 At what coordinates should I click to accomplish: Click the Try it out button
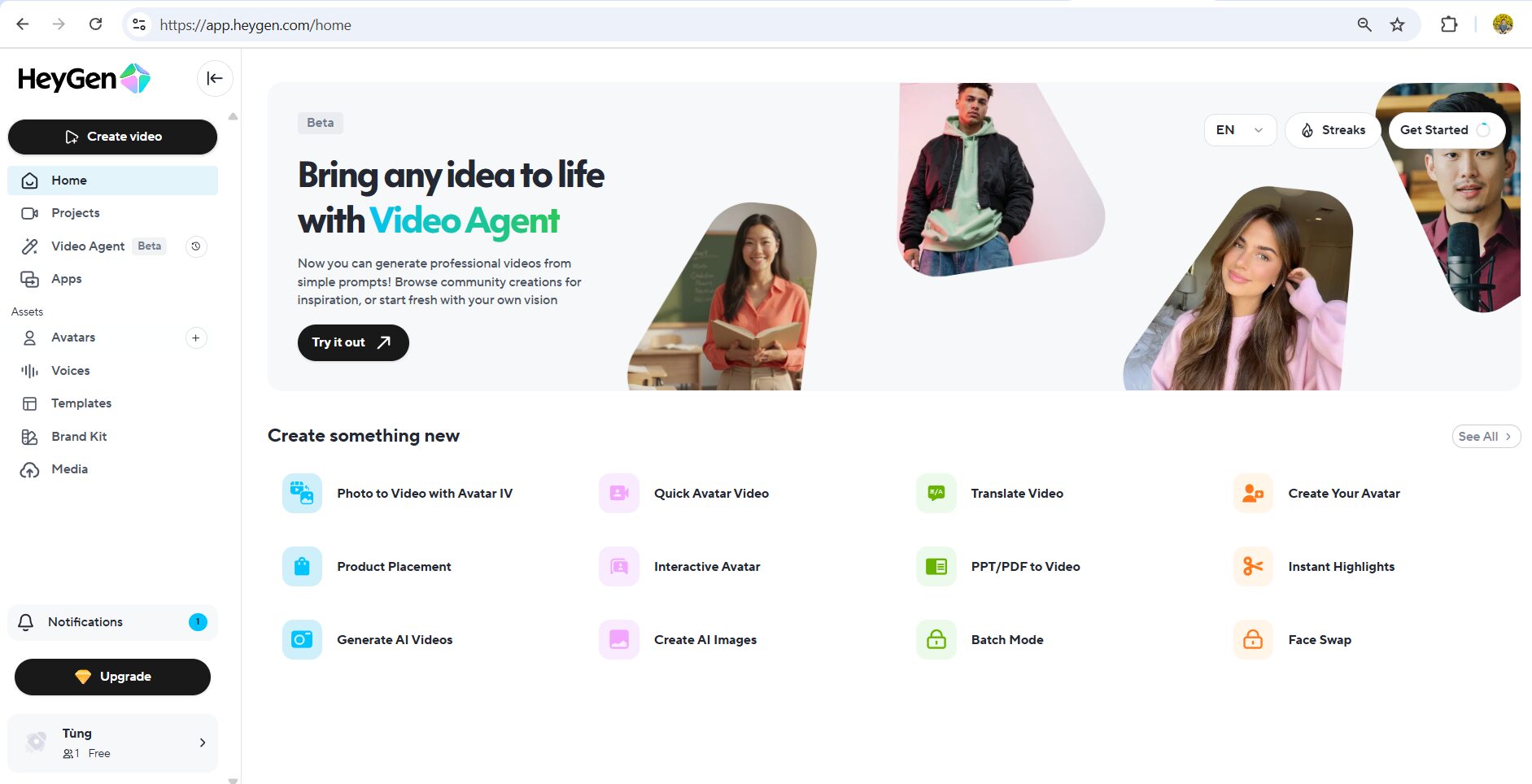(353, 342)
